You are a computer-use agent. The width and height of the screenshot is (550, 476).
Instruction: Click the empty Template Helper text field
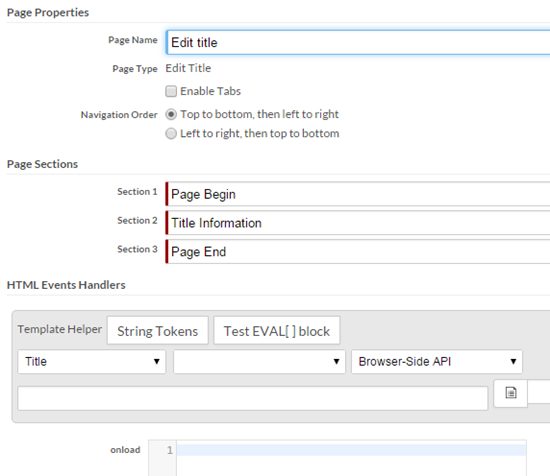pyautogui.click(x=253, y=398)
